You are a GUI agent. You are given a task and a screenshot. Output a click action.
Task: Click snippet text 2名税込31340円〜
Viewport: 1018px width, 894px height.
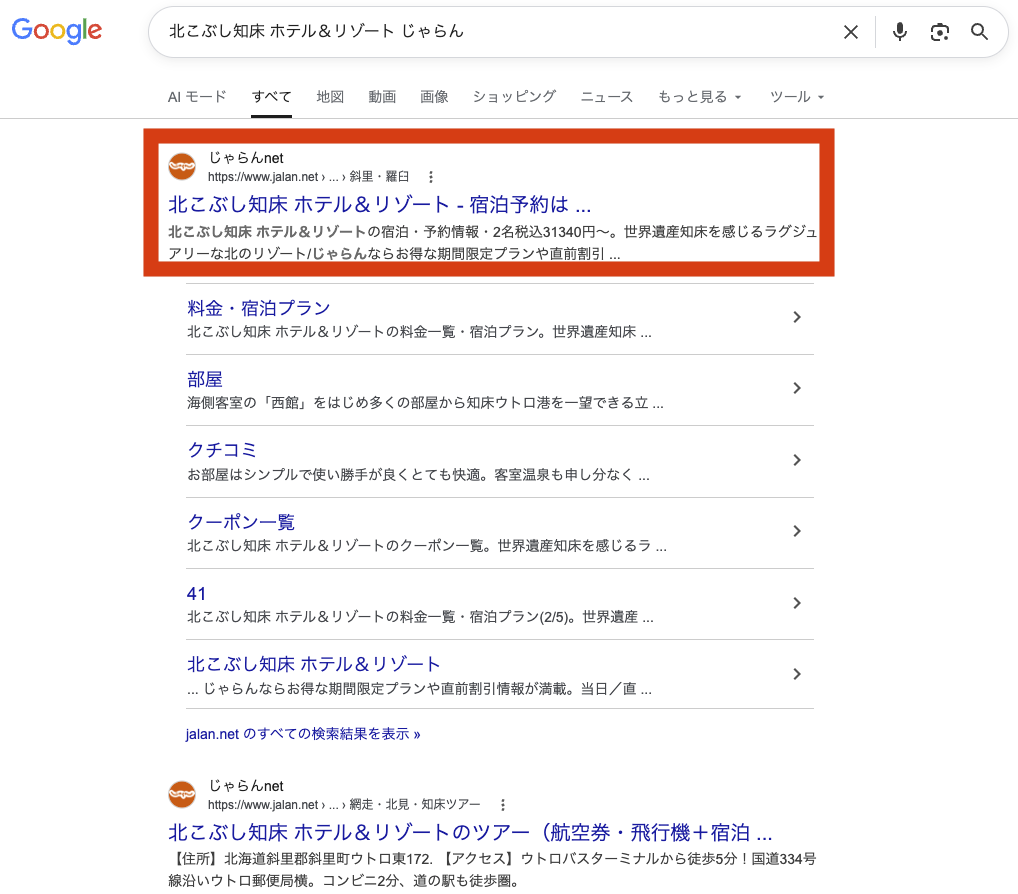551,232
